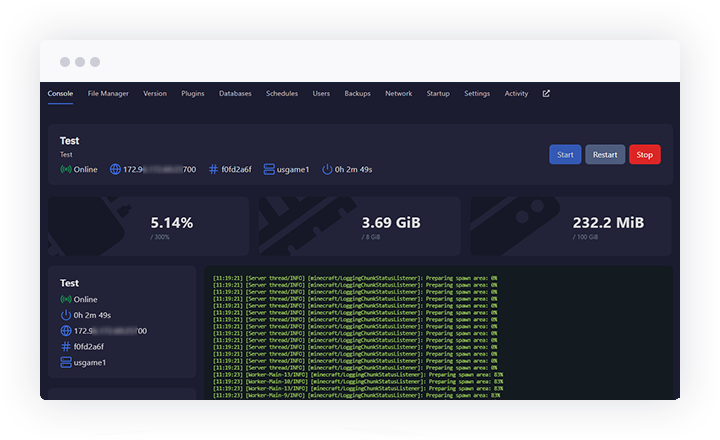
Task: Click the header server ID f0fd2a6f text
Action: tap(236, 169)
